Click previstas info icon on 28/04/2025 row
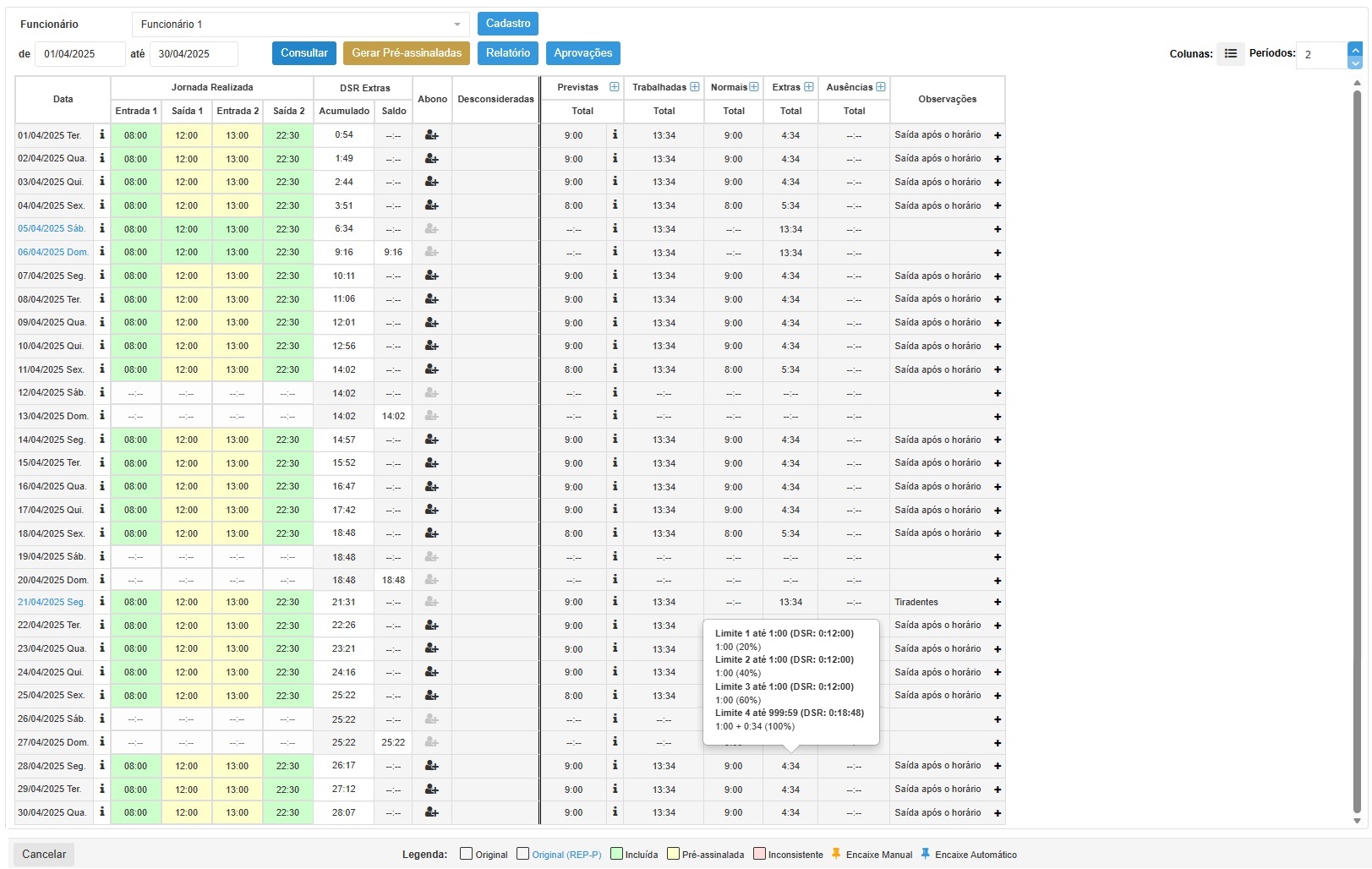The height and width of the screenshot is (869, 1372). [x=615, y=765]
